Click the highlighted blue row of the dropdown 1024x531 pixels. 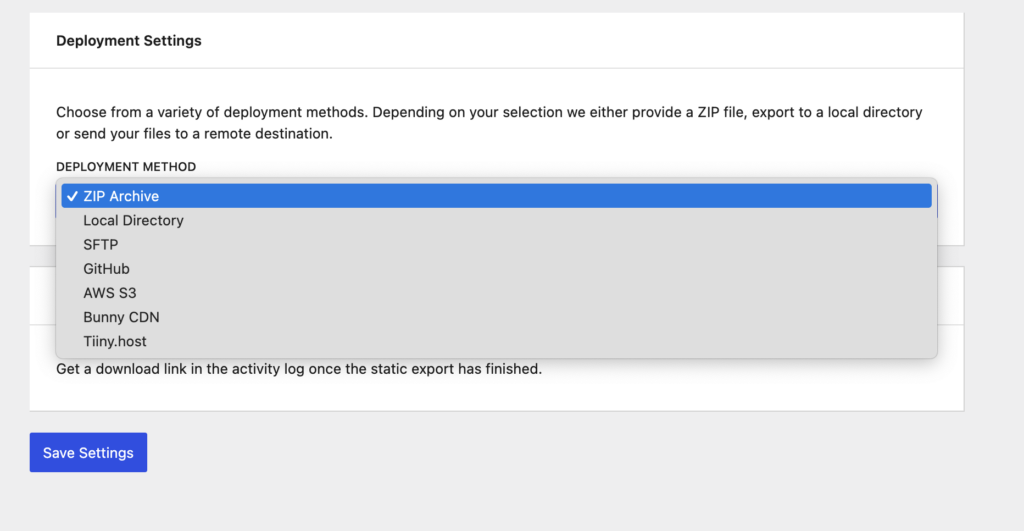tap(496, 196)
